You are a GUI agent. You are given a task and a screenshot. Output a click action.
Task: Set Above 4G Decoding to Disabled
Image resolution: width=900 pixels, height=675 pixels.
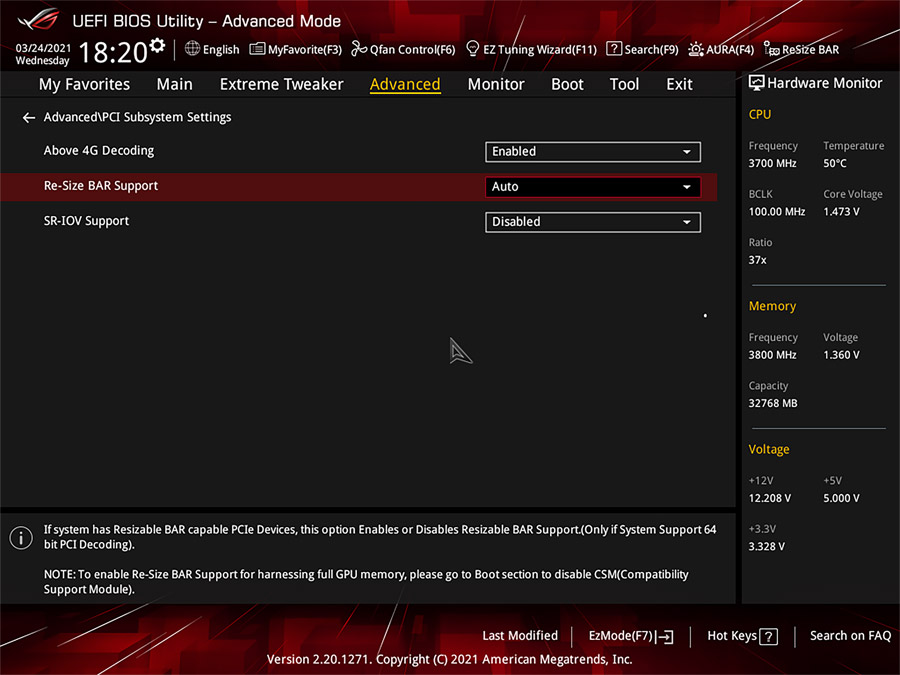click(592, 152)
